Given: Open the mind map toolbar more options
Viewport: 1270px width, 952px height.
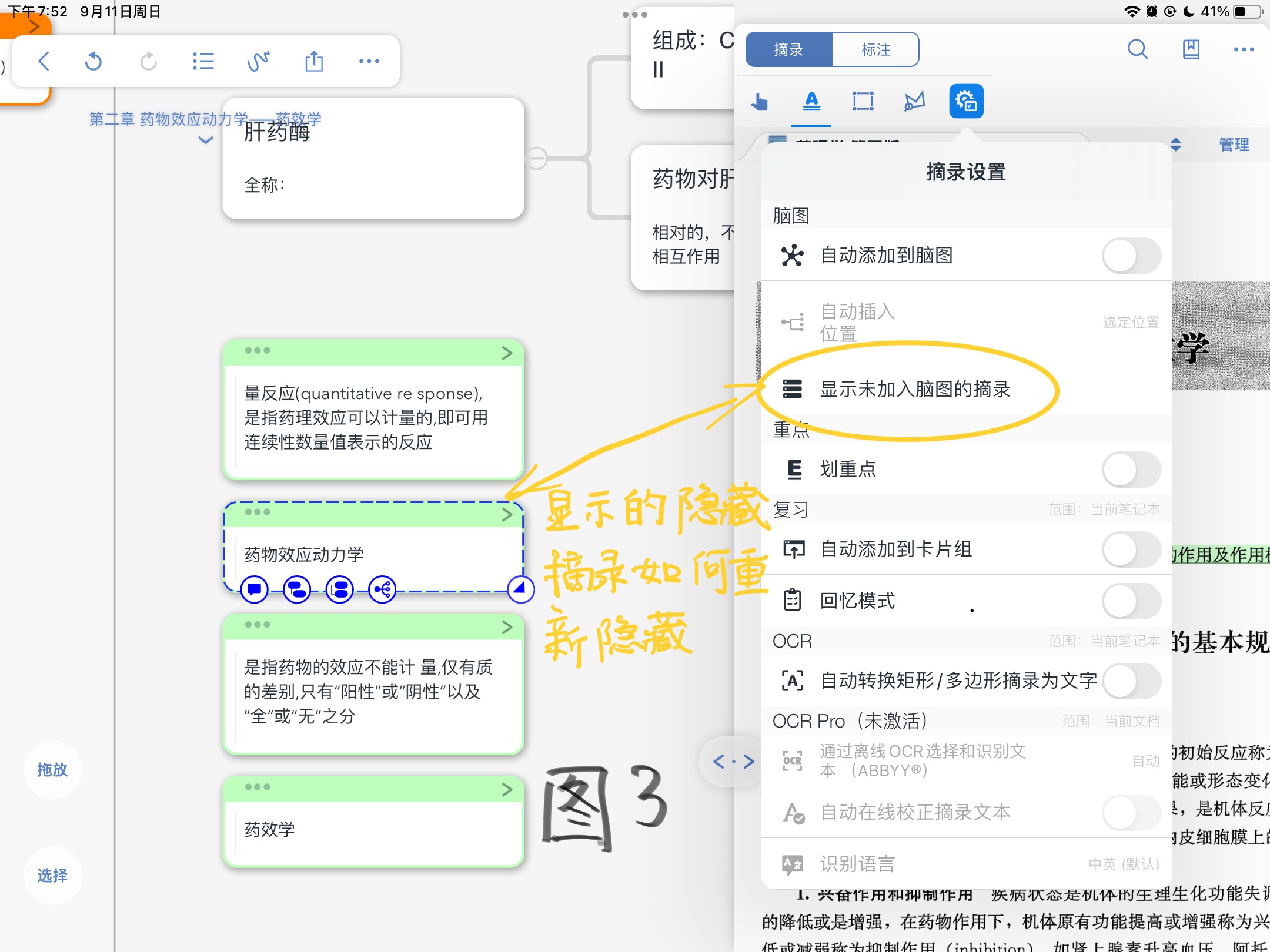Looking at the screenshot, I should pos(369,61).
